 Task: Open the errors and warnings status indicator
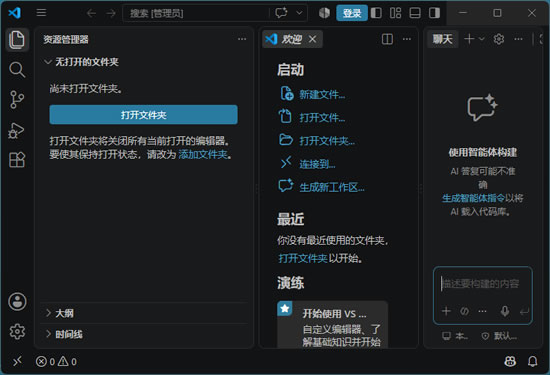[56, 361]
